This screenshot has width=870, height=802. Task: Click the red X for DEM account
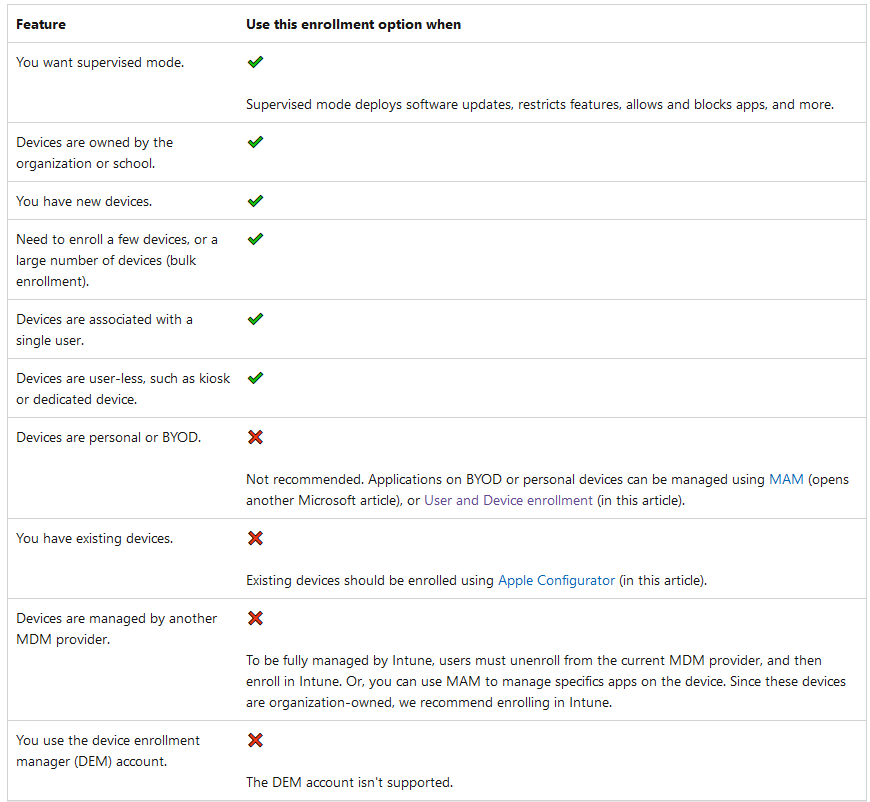[x=255, y=740]
